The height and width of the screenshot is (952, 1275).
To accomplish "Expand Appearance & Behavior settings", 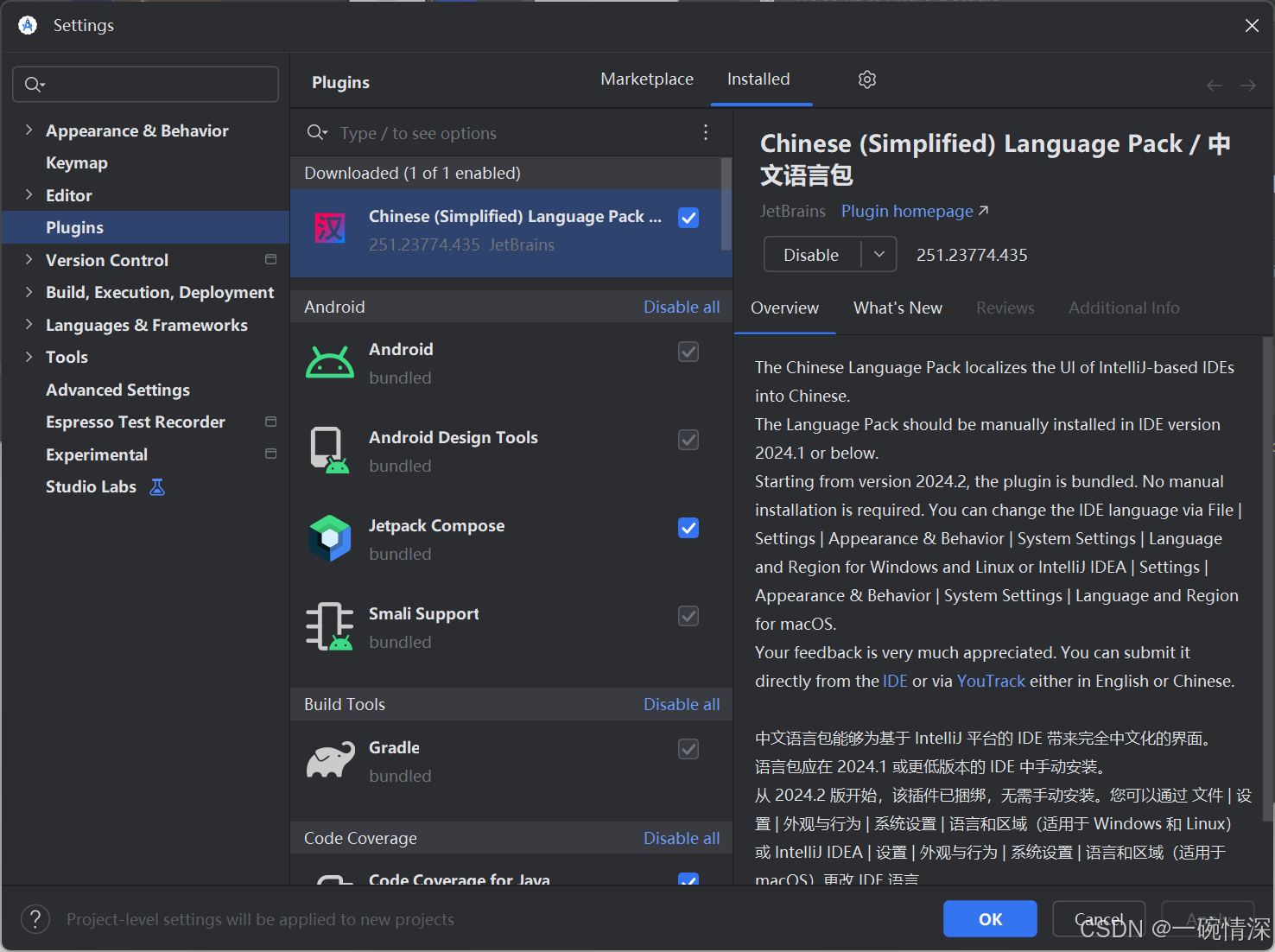I will coord(29,130).
